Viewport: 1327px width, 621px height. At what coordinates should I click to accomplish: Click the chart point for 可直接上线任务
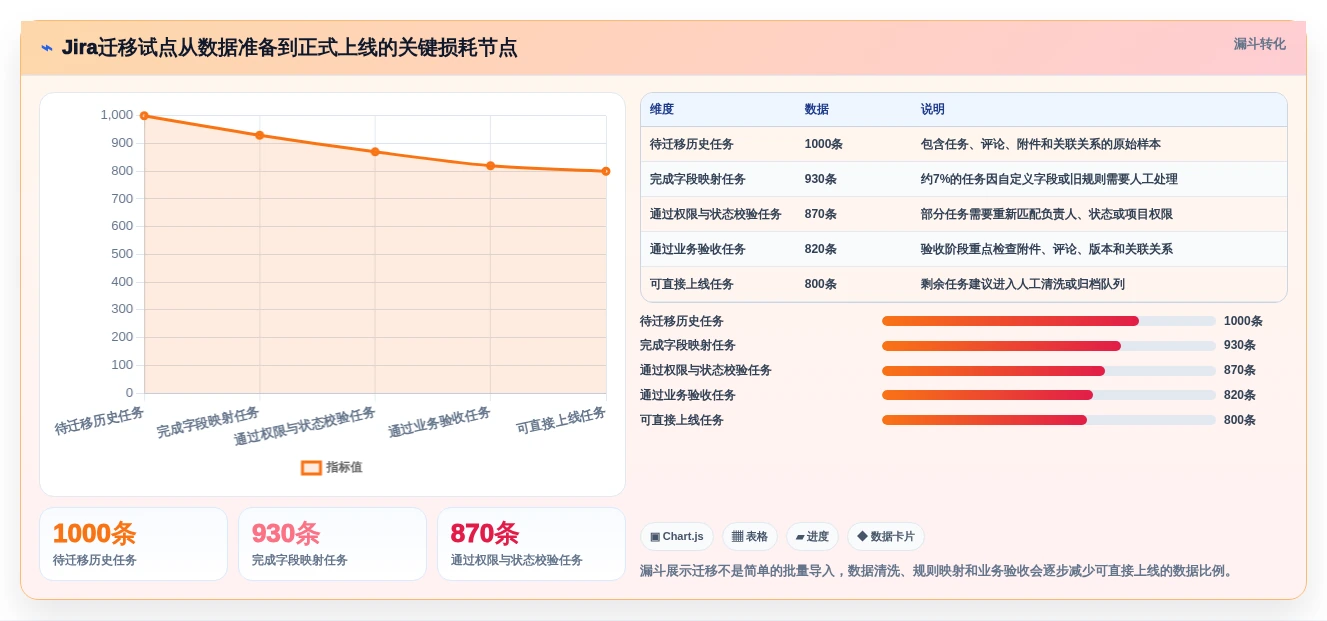(x=606, y=171)
